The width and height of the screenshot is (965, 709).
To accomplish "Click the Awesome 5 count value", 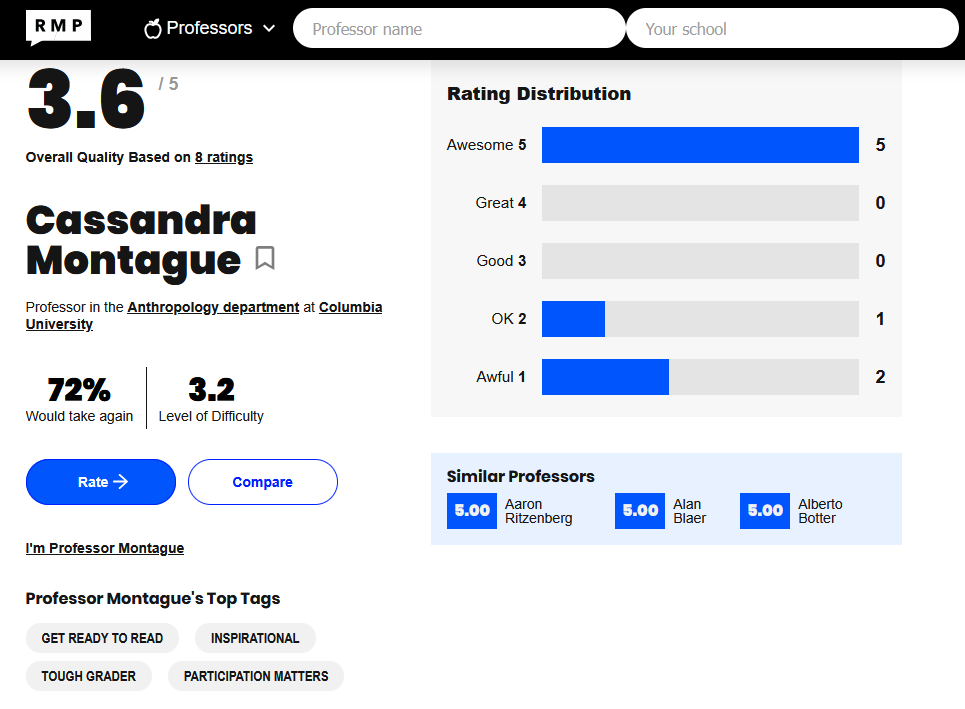I will (x=881, y=145).
